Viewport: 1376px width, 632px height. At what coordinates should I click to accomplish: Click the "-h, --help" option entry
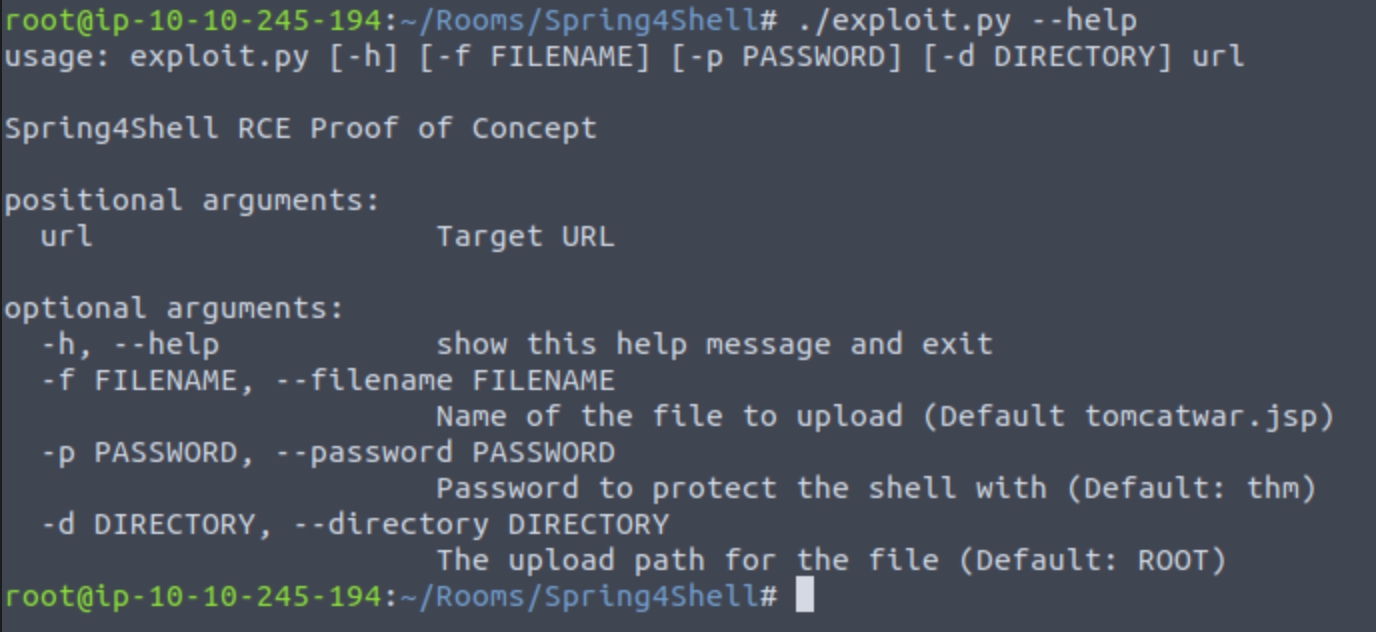130,344
